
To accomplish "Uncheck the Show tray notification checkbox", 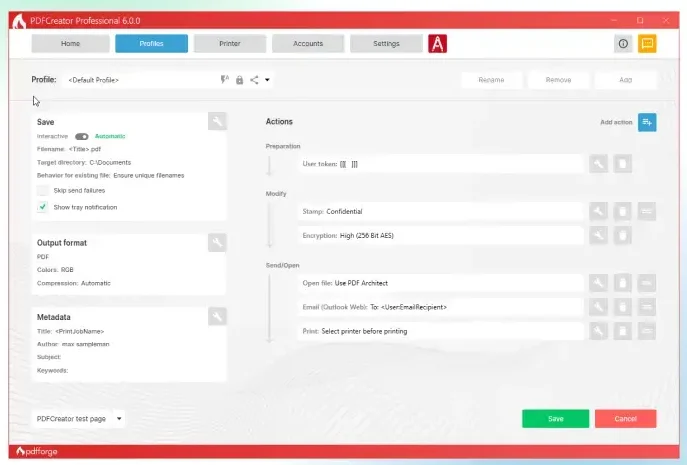I will tap(42, 207).
